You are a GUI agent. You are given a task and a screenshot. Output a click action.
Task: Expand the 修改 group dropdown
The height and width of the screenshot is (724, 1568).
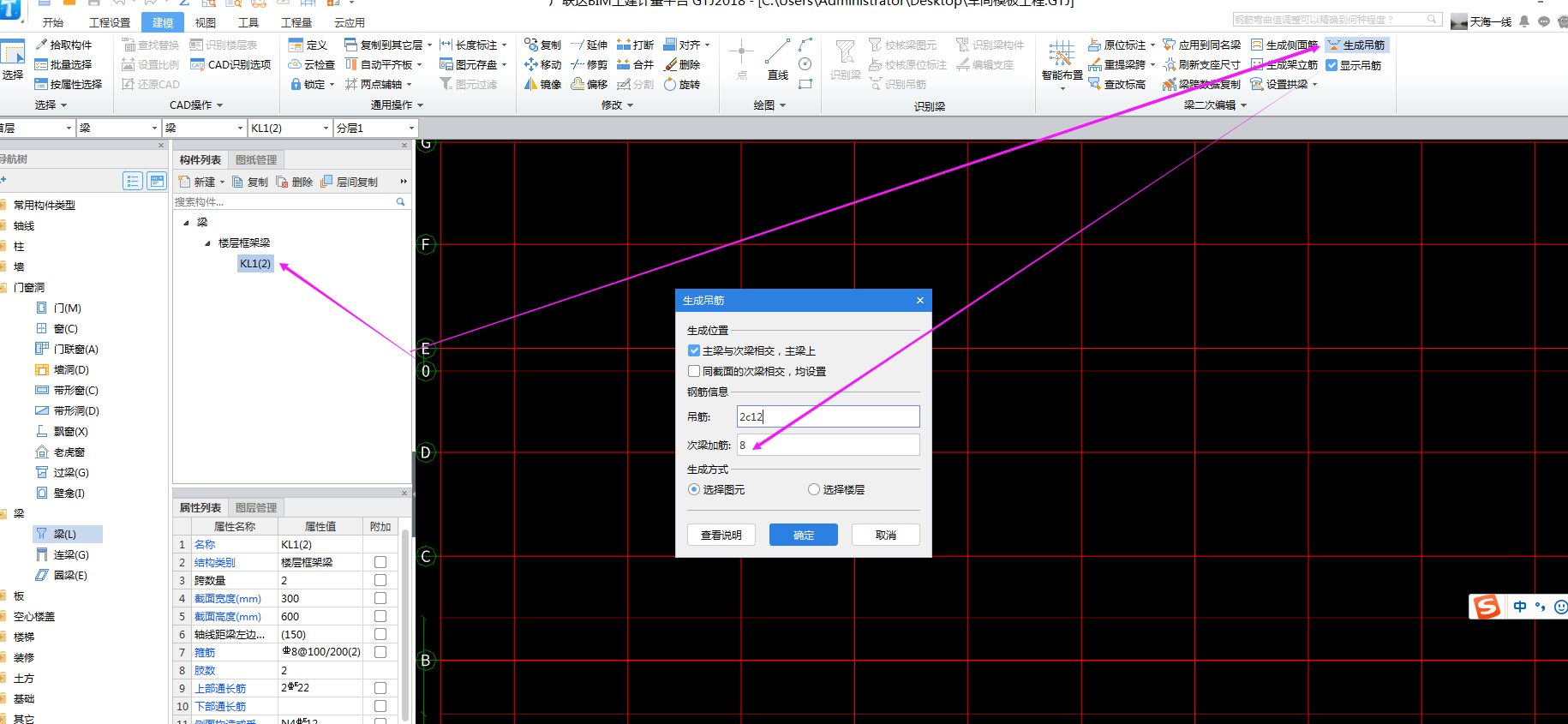[x=630, y=105]
